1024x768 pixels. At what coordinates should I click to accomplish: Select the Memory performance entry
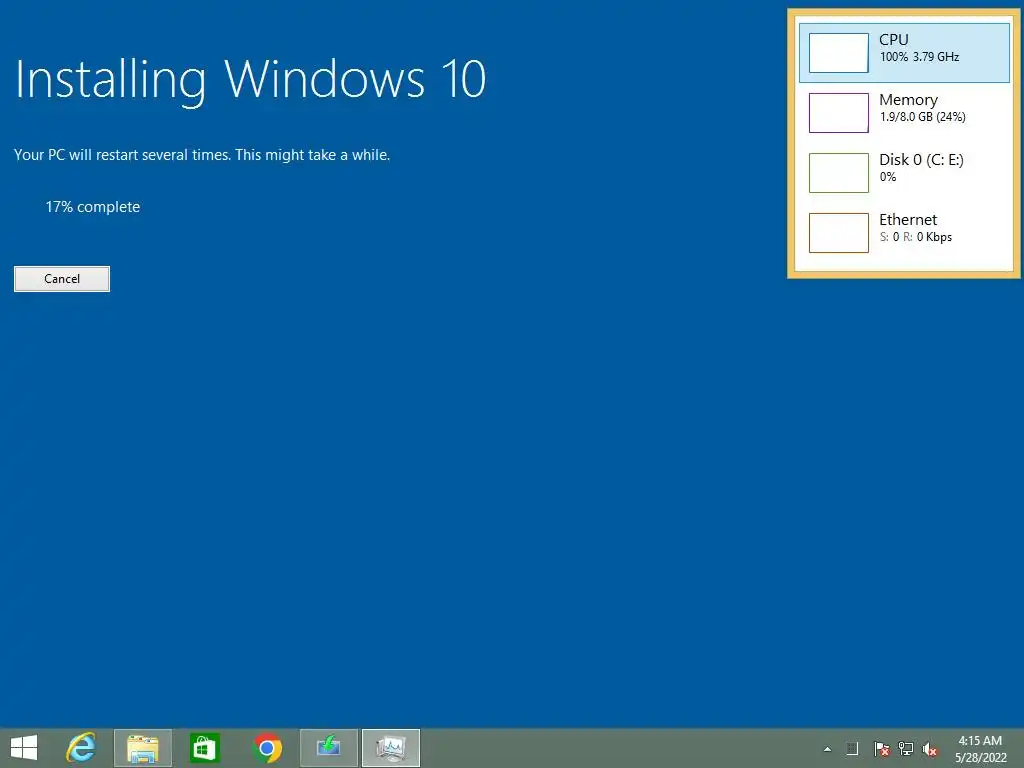tap(904, 113)
